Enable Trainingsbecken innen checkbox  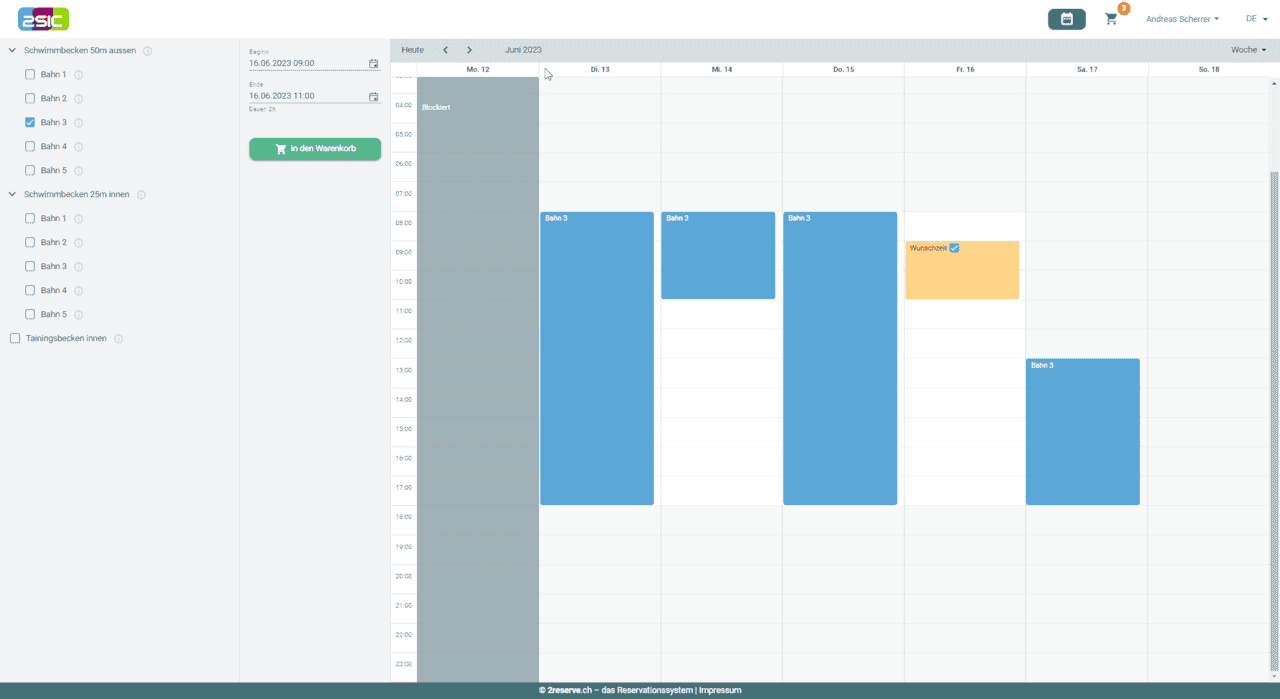coord(15,338)
